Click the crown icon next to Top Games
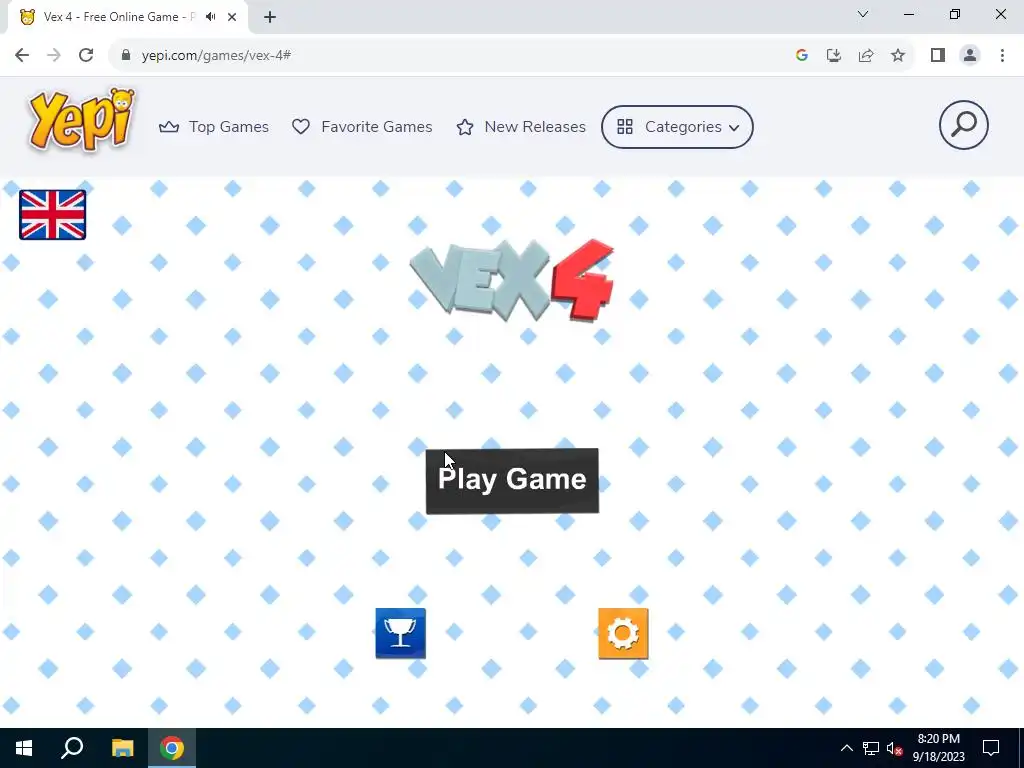 [x=168, y=127]
